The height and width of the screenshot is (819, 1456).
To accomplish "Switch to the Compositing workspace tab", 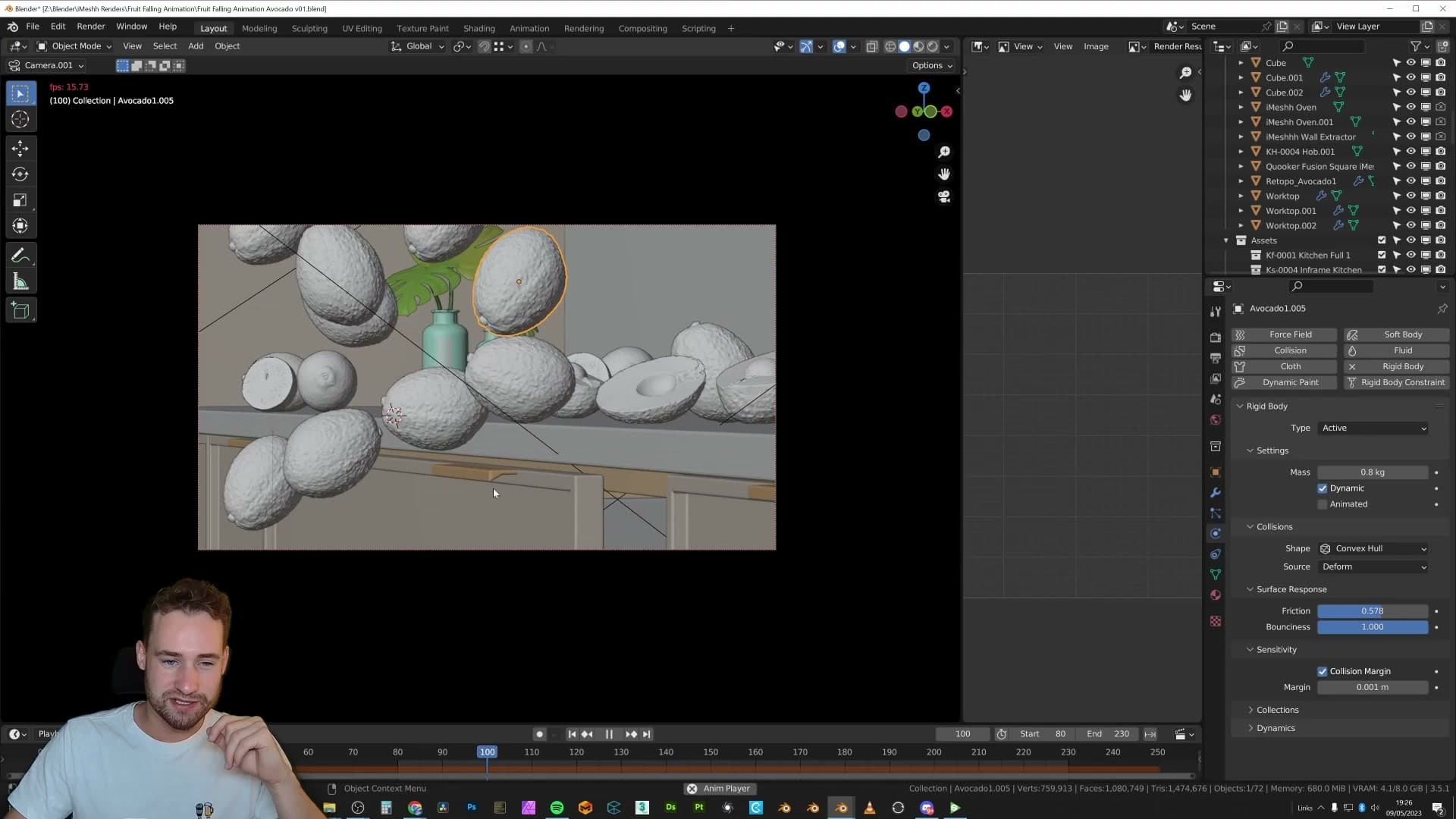I will coord(642,29).
